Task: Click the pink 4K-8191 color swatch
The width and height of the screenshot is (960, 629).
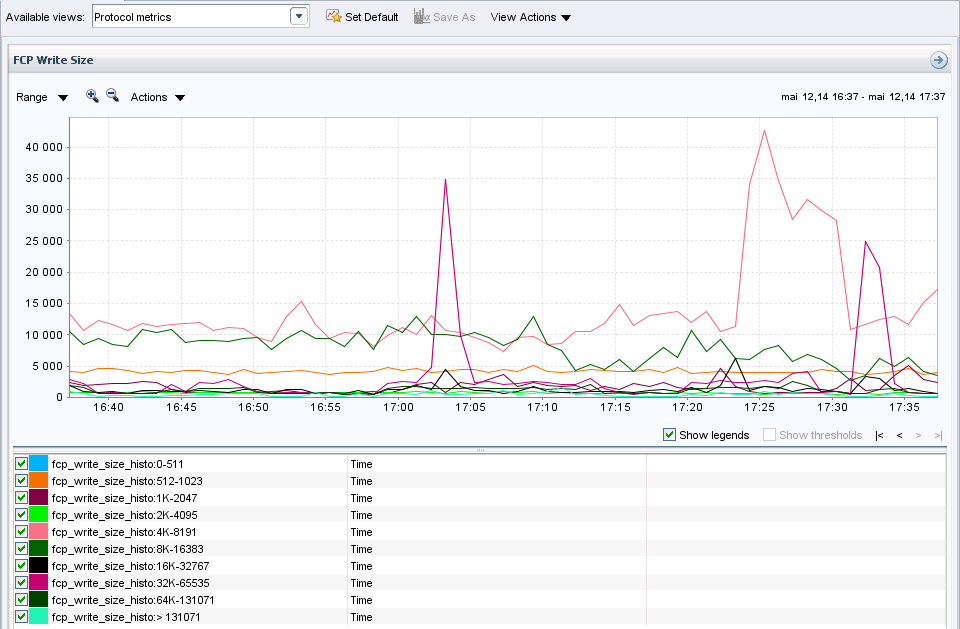Action: pyautogui.click(x=38, y=532)
